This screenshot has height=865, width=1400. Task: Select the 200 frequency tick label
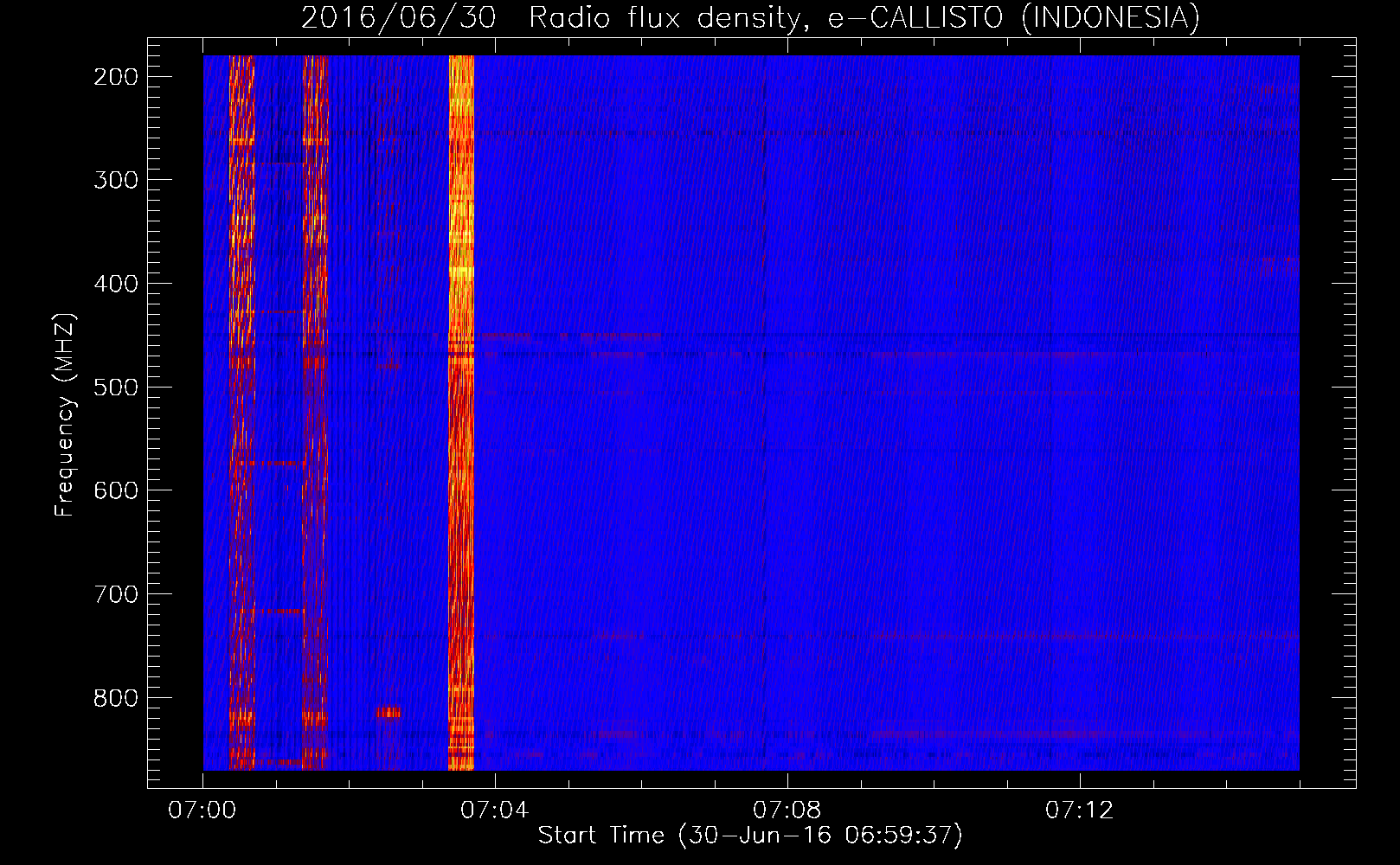tap(116, 77)
